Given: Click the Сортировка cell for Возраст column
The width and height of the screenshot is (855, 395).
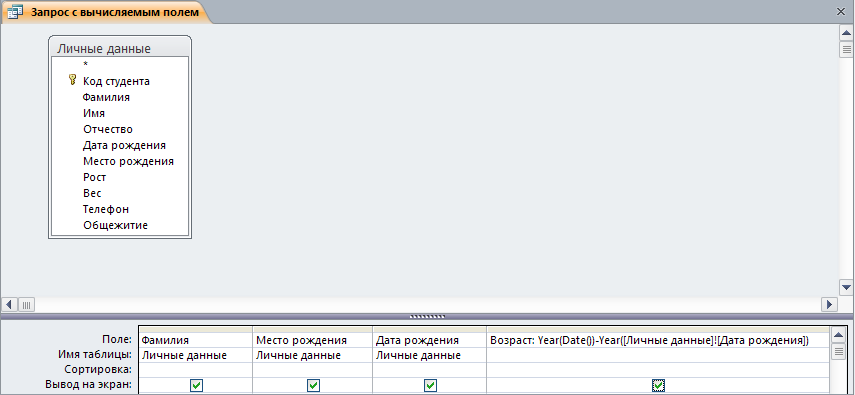Looking at the screenshot, I should click(x=657, y=370).
